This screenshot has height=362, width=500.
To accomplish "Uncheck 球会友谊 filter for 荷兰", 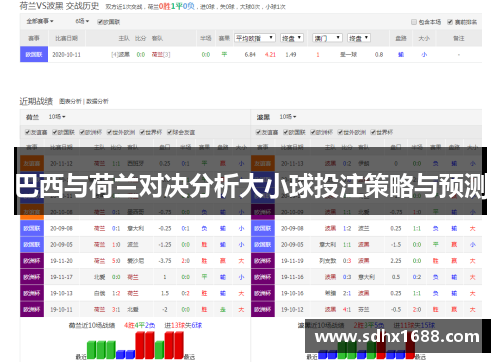I will [x=170, y=132].
